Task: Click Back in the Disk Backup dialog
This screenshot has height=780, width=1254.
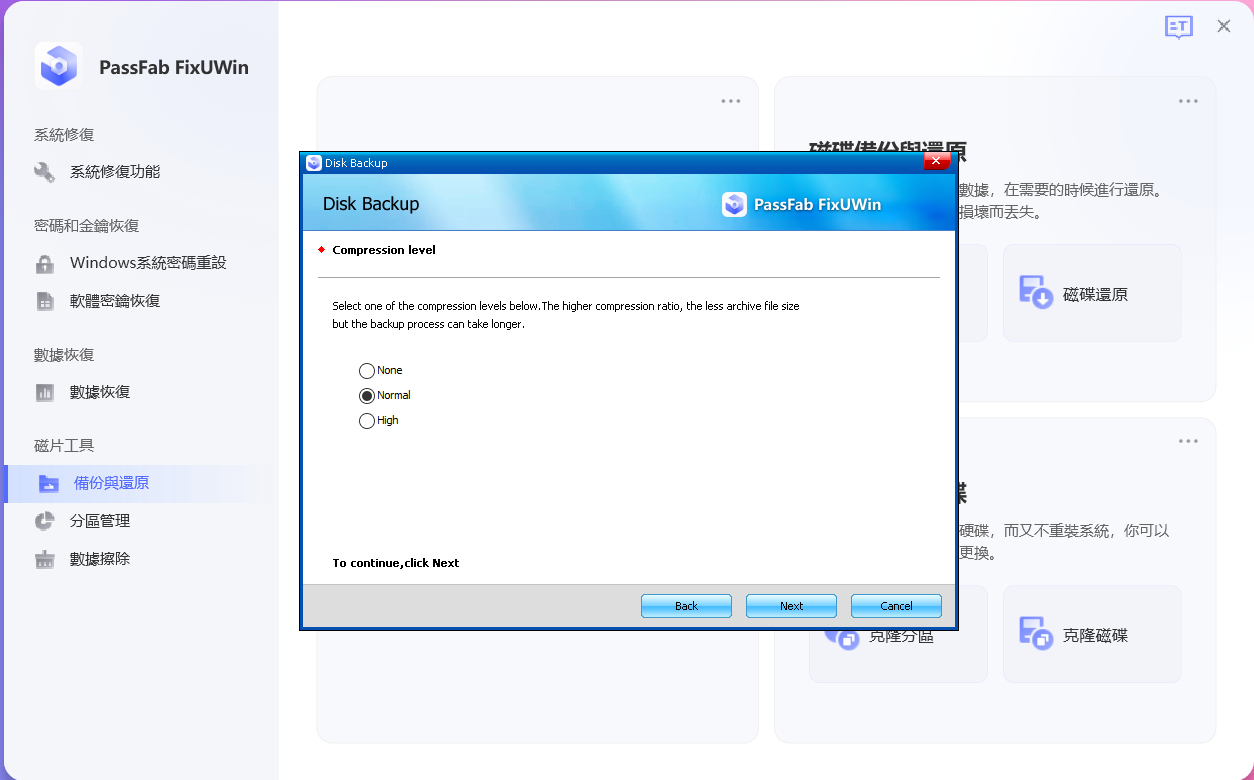Action: pyautogui.click(x=686, y=605)
